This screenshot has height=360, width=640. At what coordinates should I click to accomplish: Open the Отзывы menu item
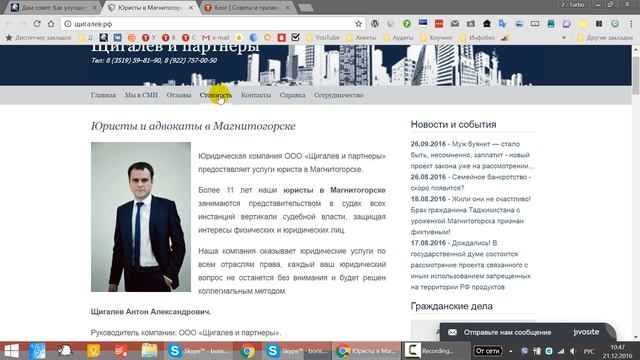(179, 95)
